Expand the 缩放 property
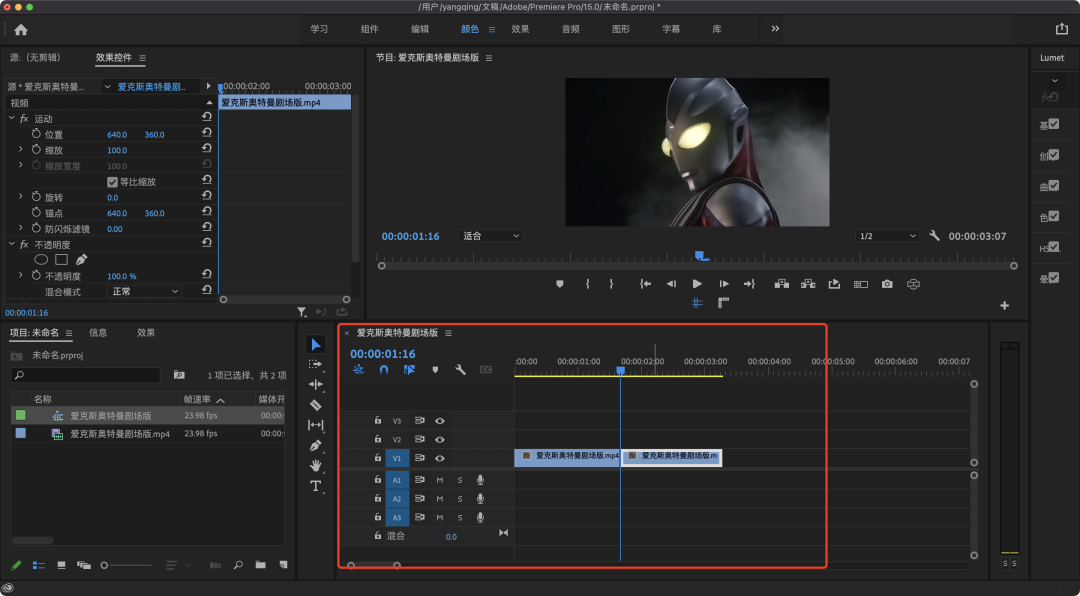Image resolution: width=1080 pixels, height=596 pixels. 20,150
